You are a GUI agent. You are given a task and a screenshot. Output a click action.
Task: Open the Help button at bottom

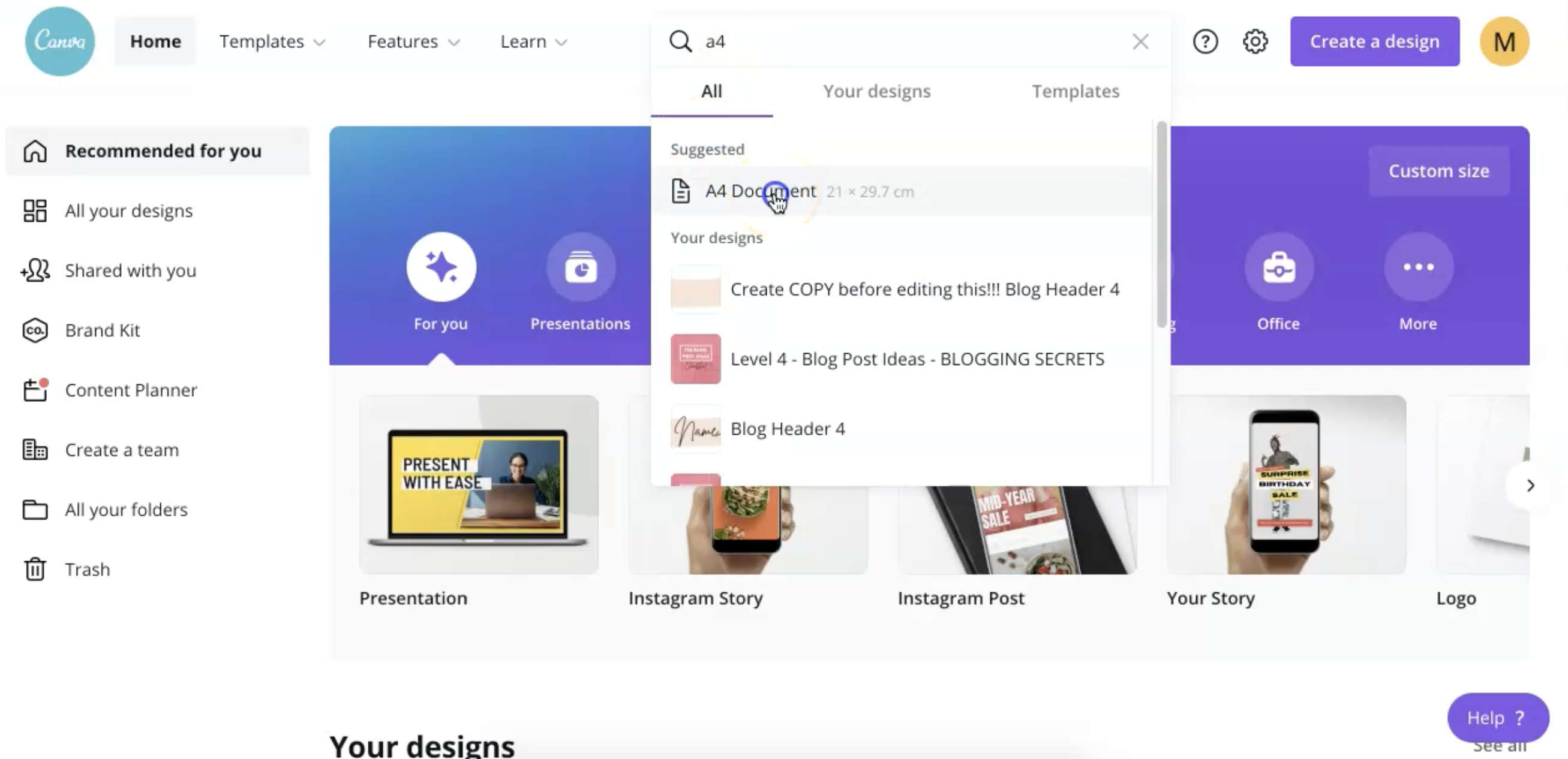coord(1498,718)
